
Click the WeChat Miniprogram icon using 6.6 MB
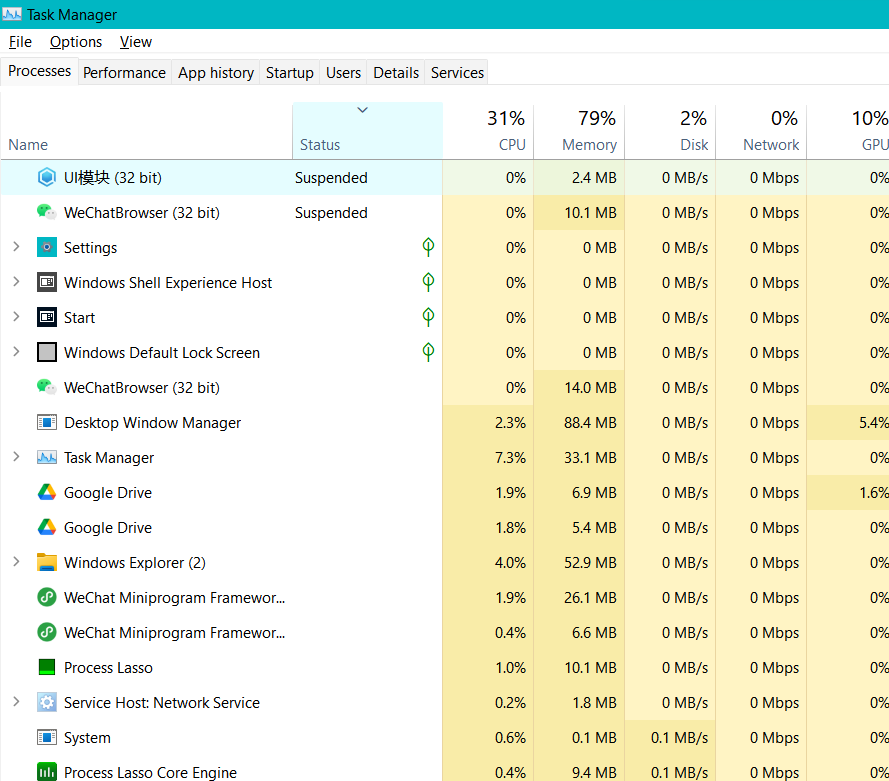[x=46, y=633]
